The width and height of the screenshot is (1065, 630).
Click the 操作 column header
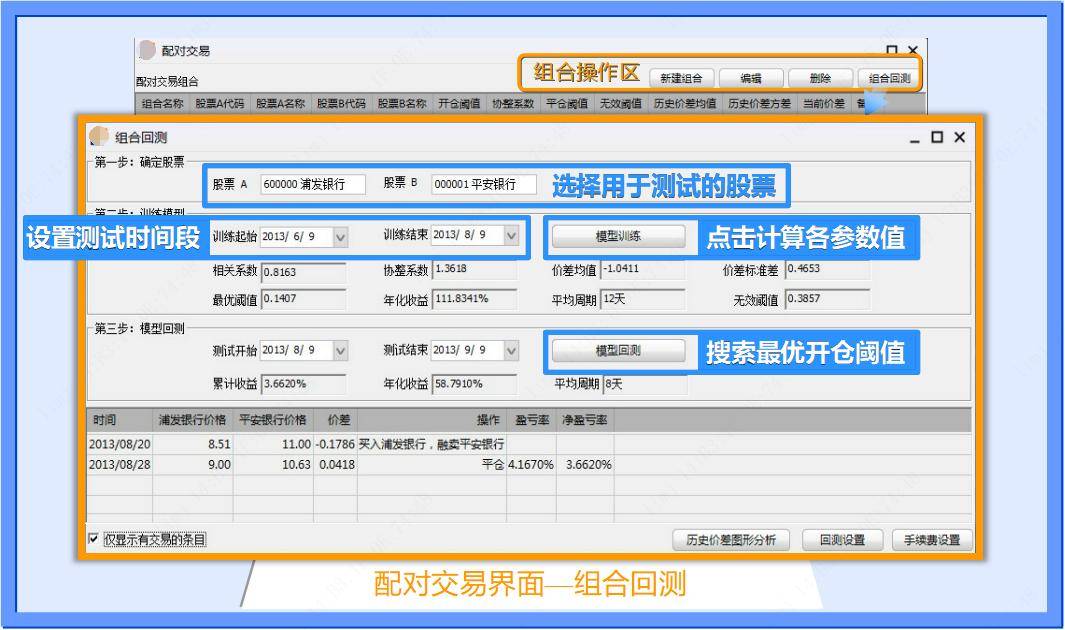click(x=431, y=420)
